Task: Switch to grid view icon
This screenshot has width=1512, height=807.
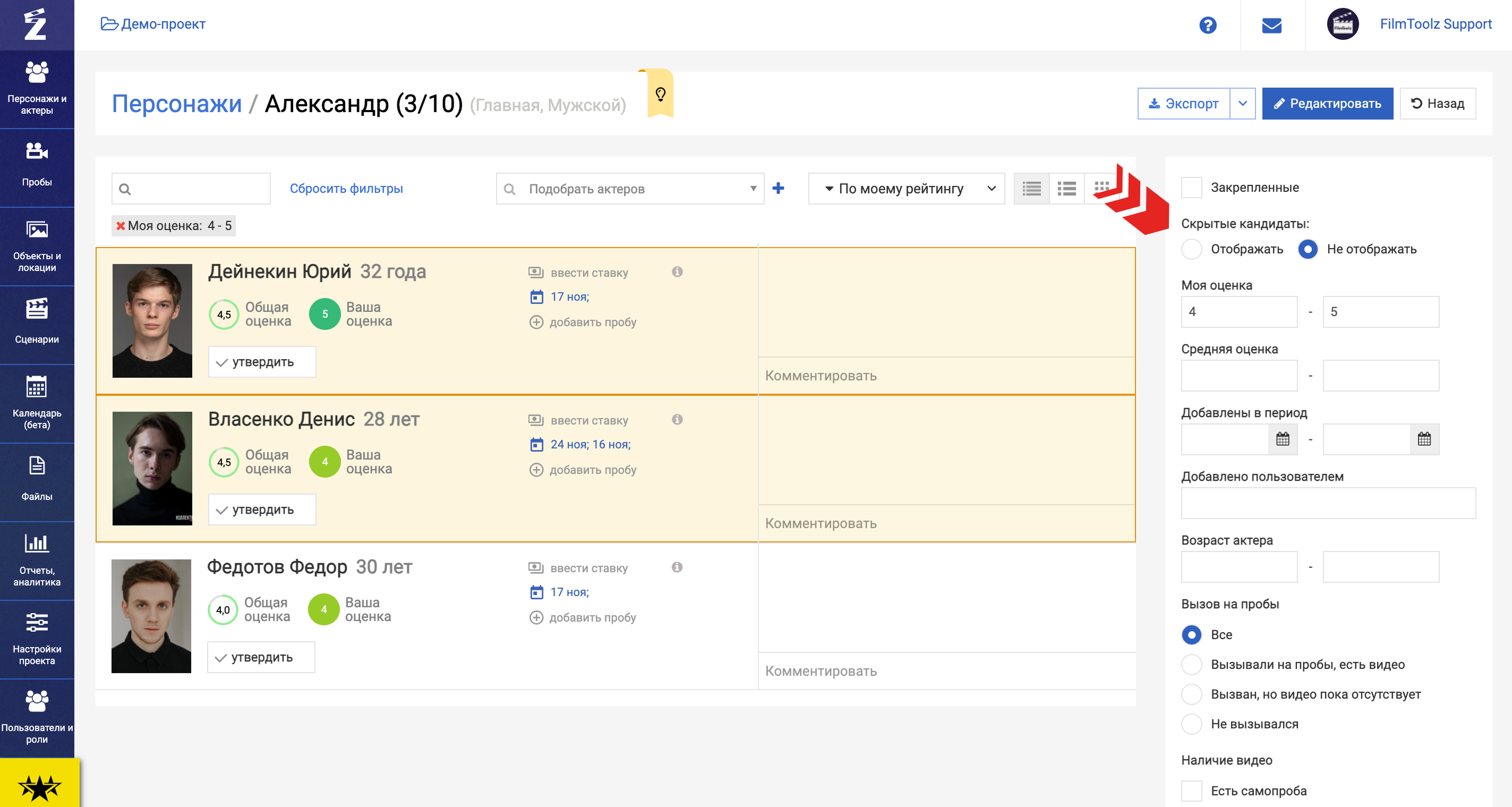Action: (1101, 187)
